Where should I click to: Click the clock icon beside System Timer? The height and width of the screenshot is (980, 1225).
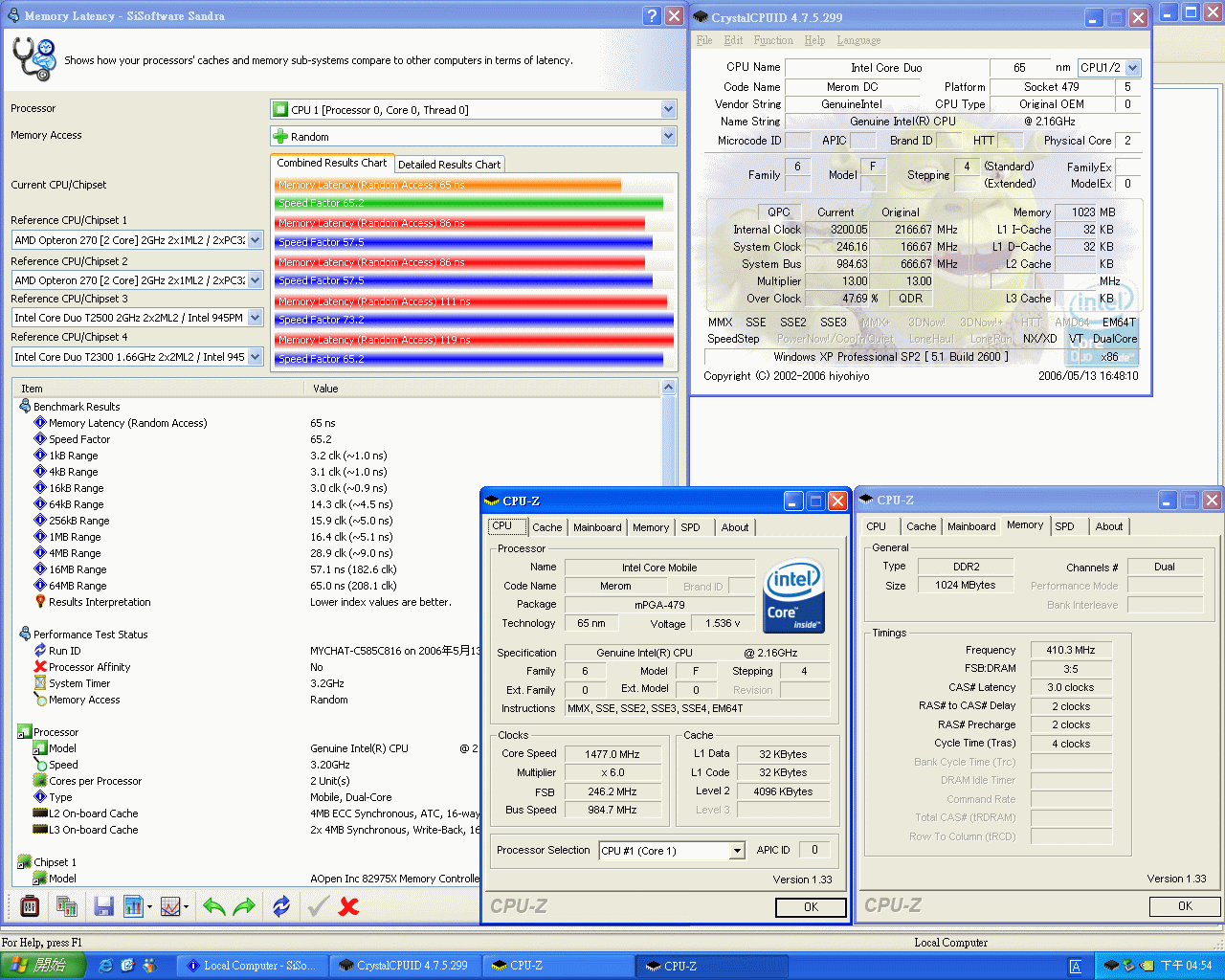pyautogui.click(x=40, y=683)
